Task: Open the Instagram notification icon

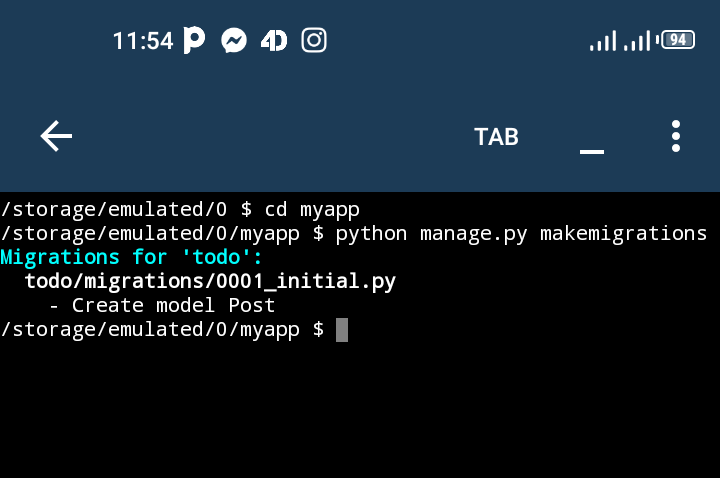Action: pos(314,40)
